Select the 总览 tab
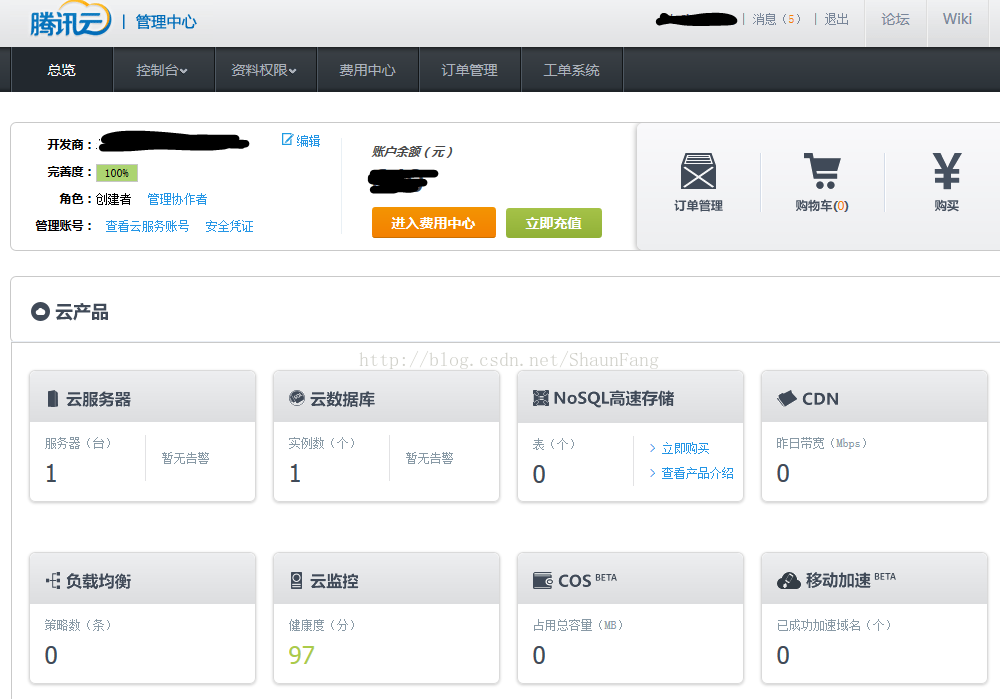The height and width of the screenshot is (699, 1000). point(61,69)
